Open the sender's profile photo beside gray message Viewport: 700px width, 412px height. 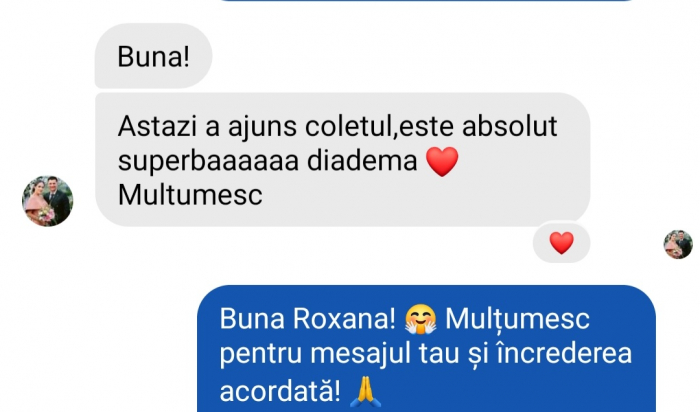point(47,201)
